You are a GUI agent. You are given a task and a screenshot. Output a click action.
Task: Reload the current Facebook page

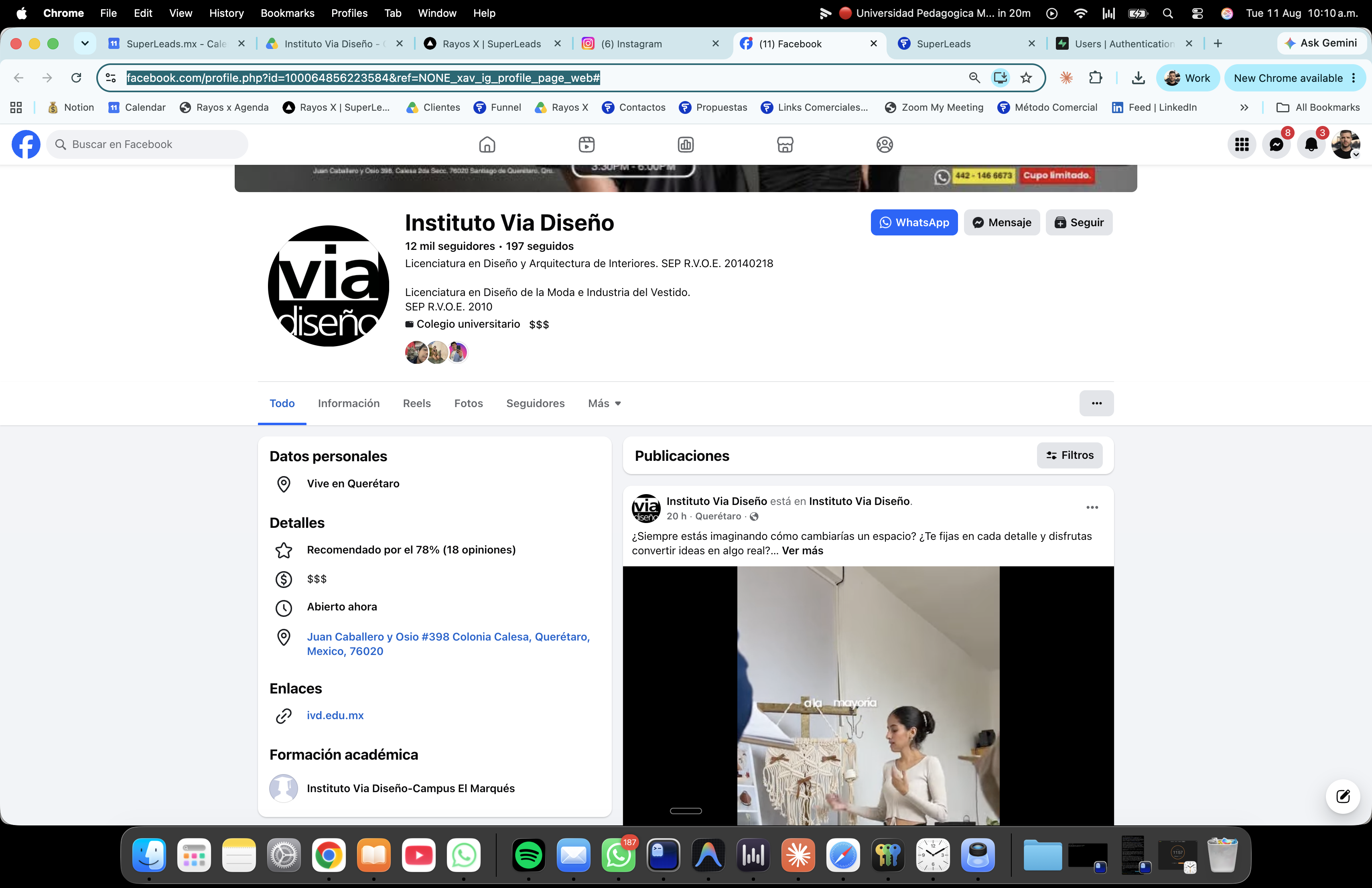[76, 78]
